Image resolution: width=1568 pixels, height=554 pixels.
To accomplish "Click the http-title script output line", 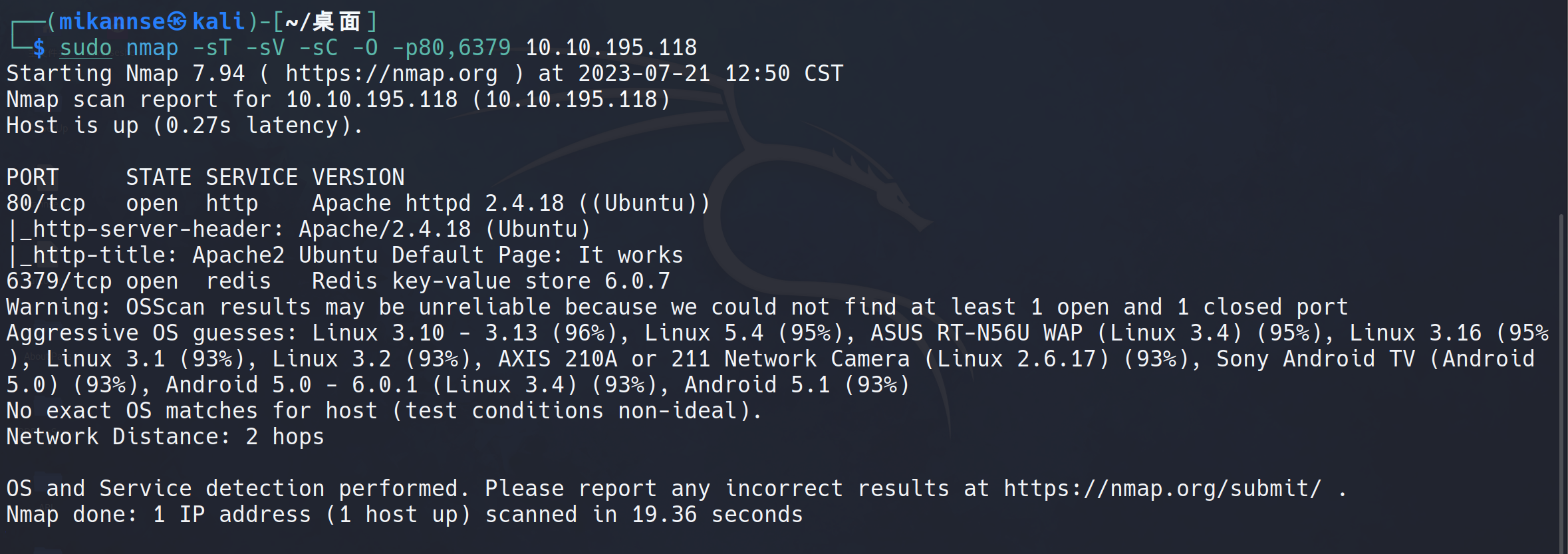I will (x=346, y=255).
